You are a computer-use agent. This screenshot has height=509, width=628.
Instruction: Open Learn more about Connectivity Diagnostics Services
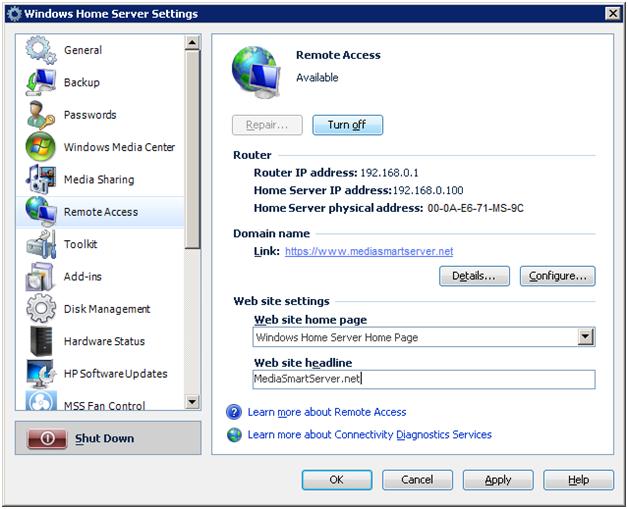tap(369, 435)
